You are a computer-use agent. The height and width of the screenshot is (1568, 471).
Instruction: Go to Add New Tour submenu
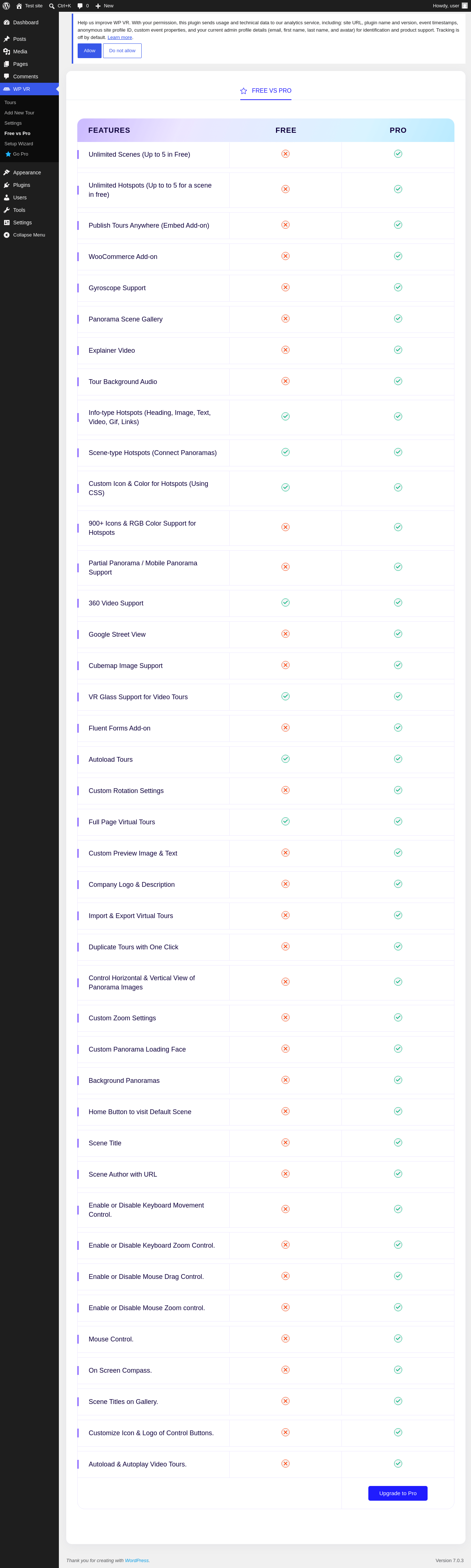pyautogui.click(x=20, y=113)
